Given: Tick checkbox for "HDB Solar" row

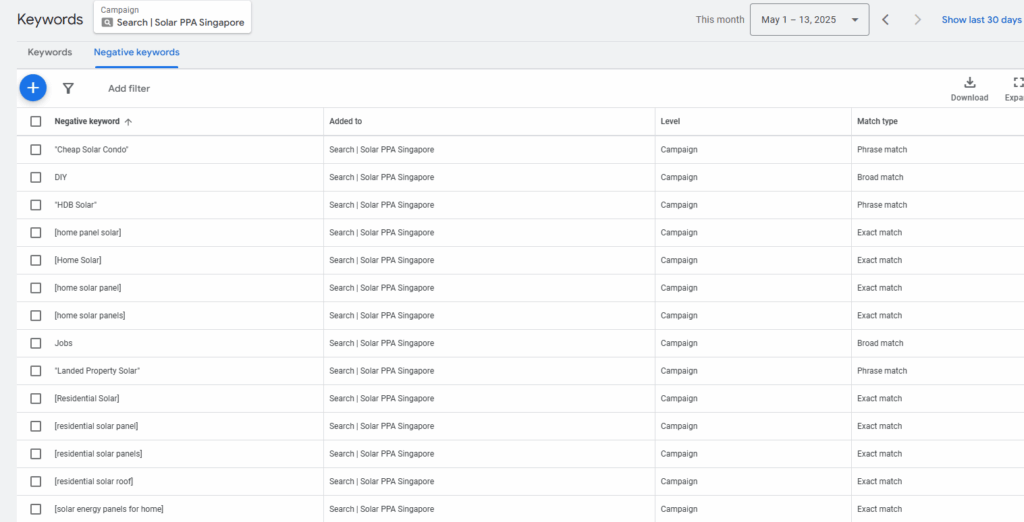Looking at the screenshot, I should pos(36,205).
